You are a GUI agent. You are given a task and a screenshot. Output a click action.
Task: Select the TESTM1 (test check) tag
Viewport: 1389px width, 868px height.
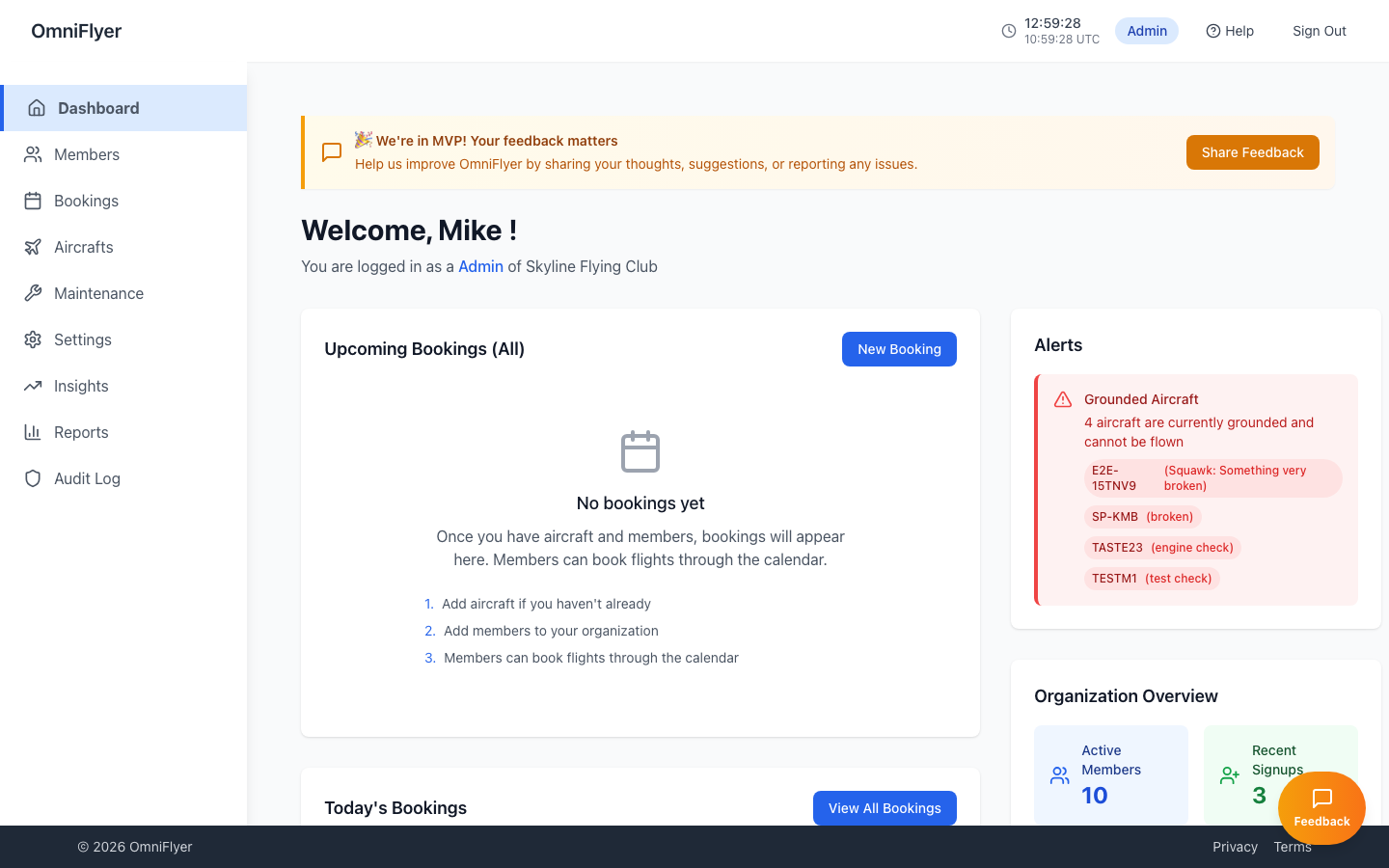coord(1152,579)
